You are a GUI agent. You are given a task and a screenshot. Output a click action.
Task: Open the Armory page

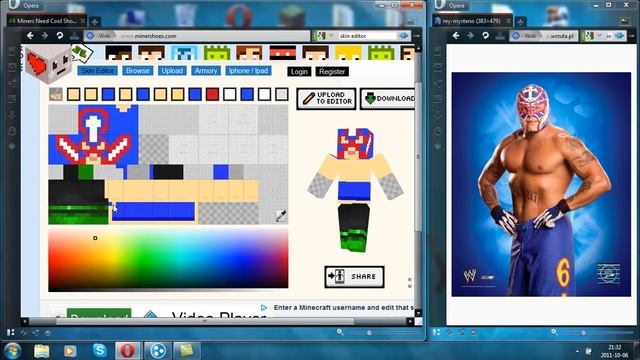click(x=205, y=71)
